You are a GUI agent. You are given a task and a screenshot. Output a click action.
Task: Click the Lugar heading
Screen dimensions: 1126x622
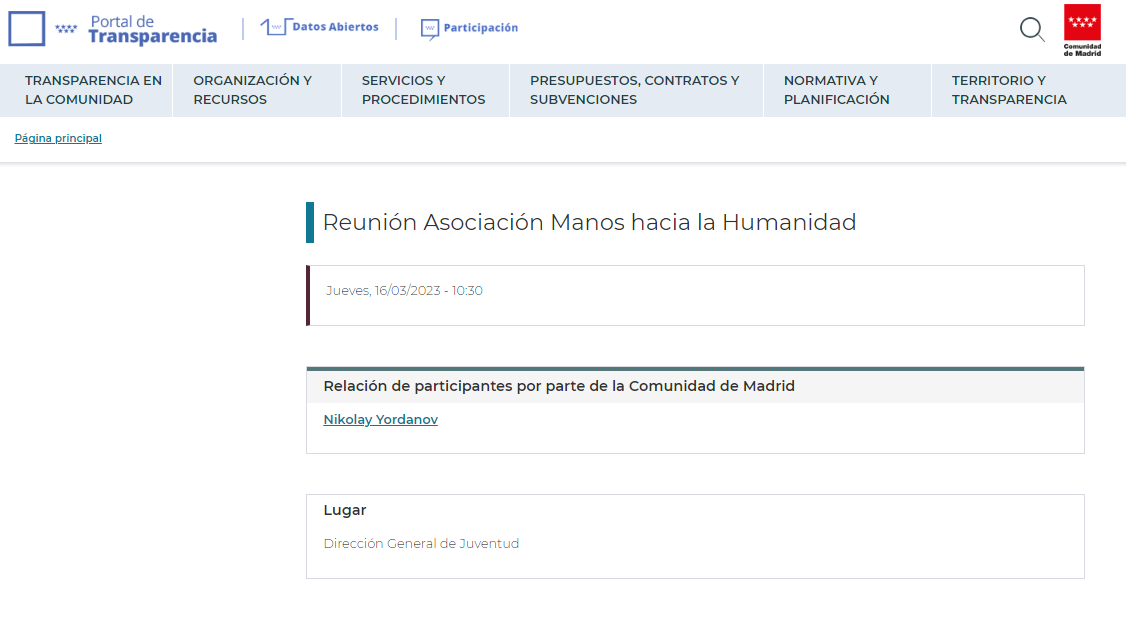pyautogui.click(x=345, y=510)
